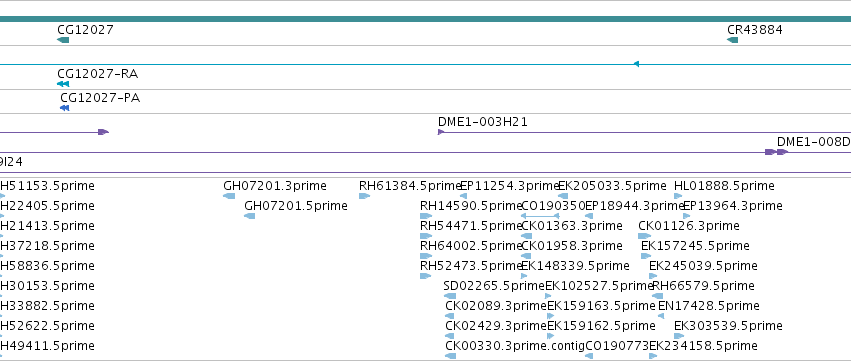The width and height of the screenshot is (851, 361).
Task: Select the CO190350 spliced EST feature
Action: 539,216
